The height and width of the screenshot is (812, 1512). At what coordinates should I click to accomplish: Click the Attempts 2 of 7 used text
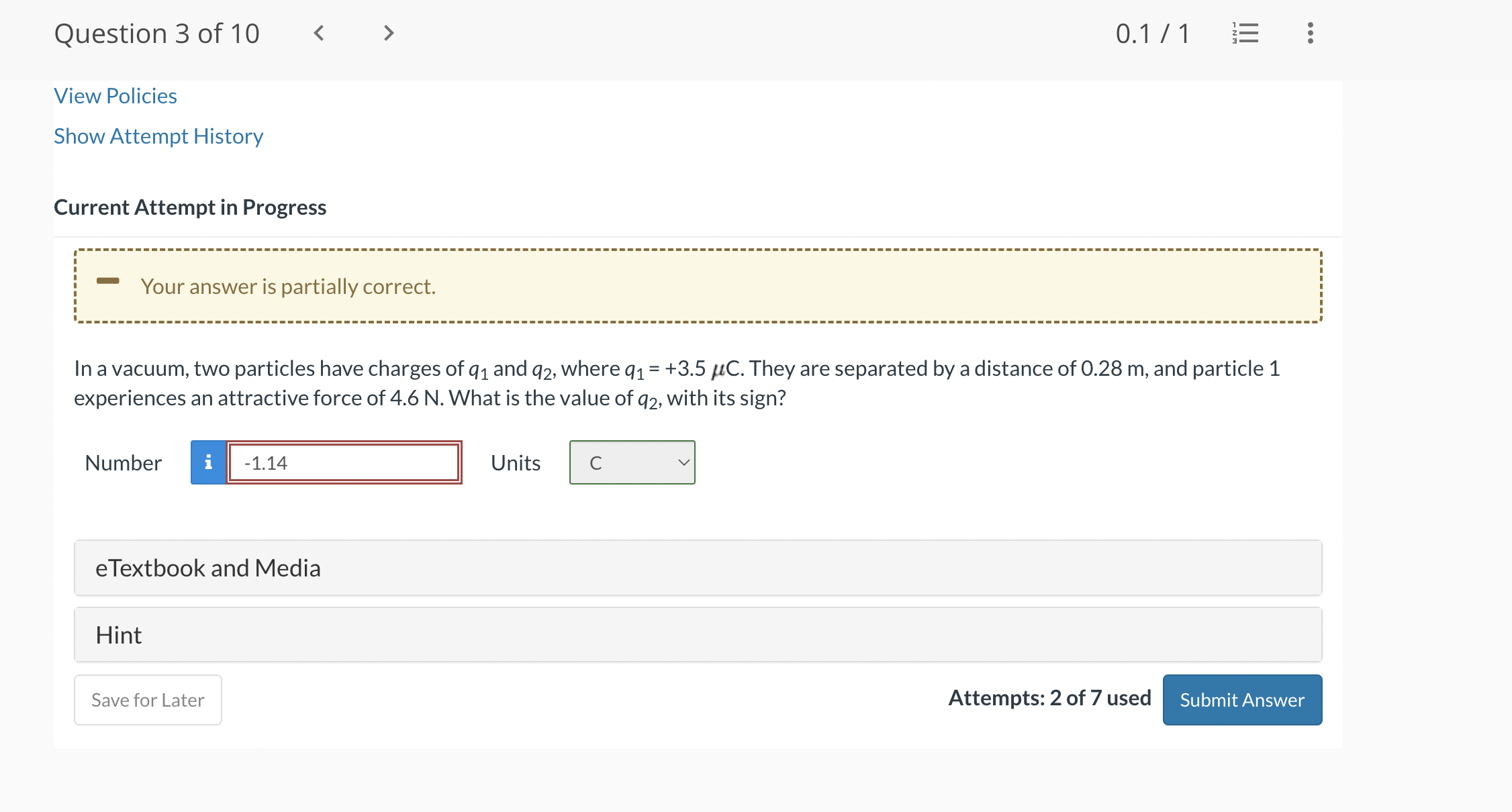click(x=1049, y=698)
